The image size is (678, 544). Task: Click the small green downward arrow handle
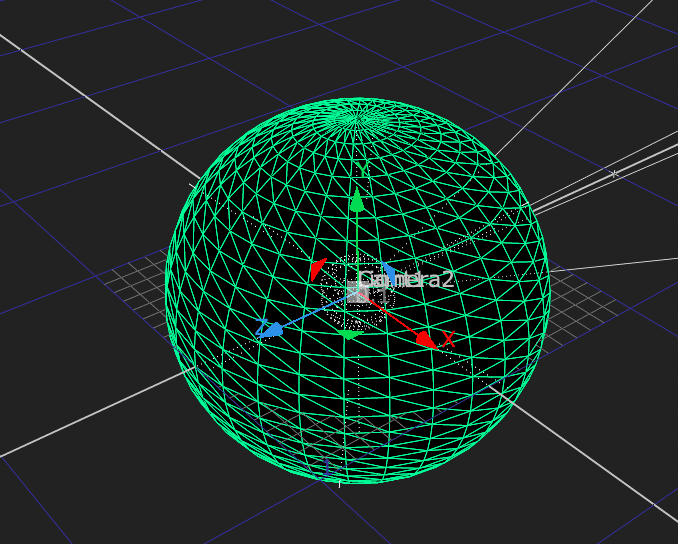[349, 335]
